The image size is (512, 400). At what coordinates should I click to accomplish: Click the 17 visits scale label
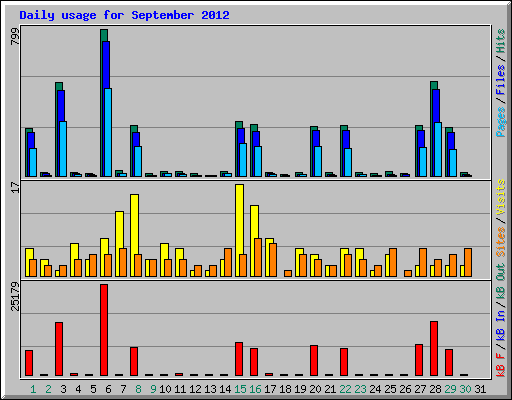click(15, 187)
